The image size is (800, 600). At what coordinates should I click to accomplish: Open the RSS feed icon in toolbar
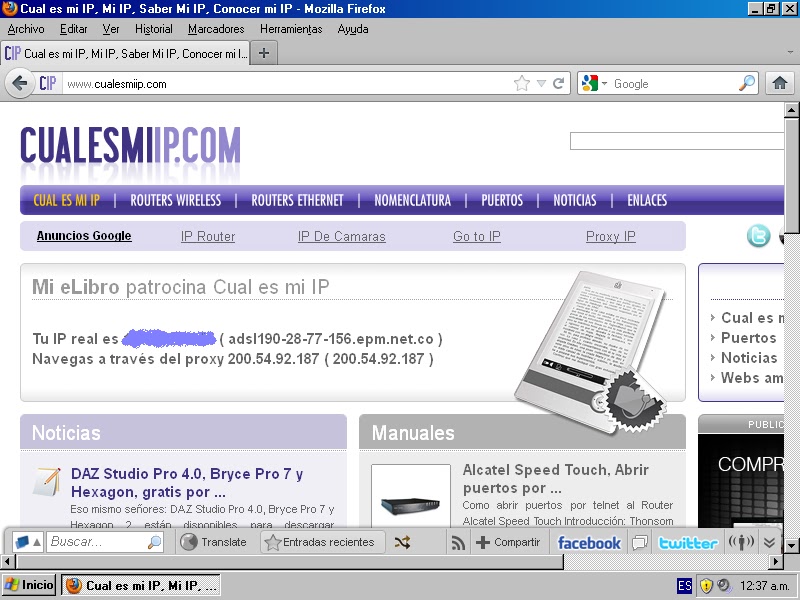point(458,543)
